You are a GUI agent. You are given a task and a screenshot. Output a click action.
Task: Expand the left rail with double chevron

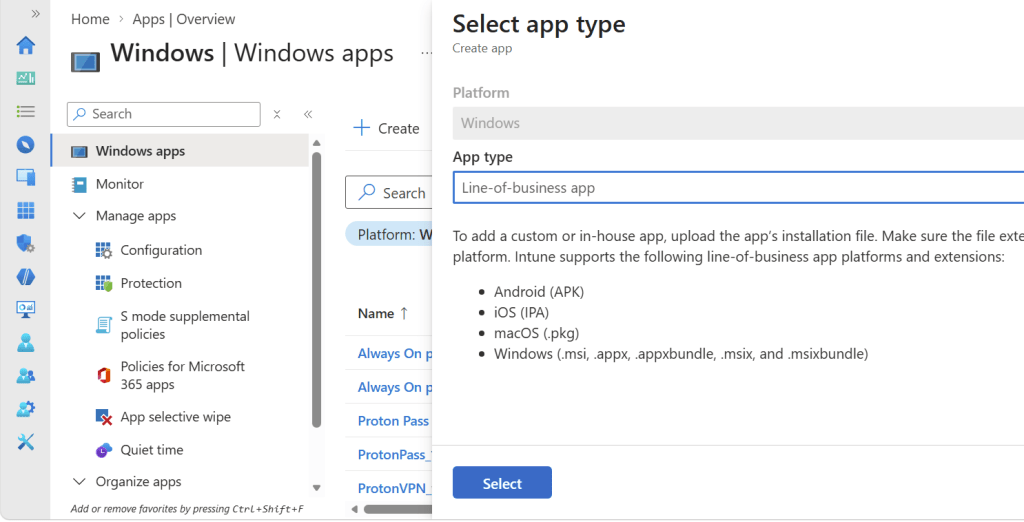[x=35, y=14]
